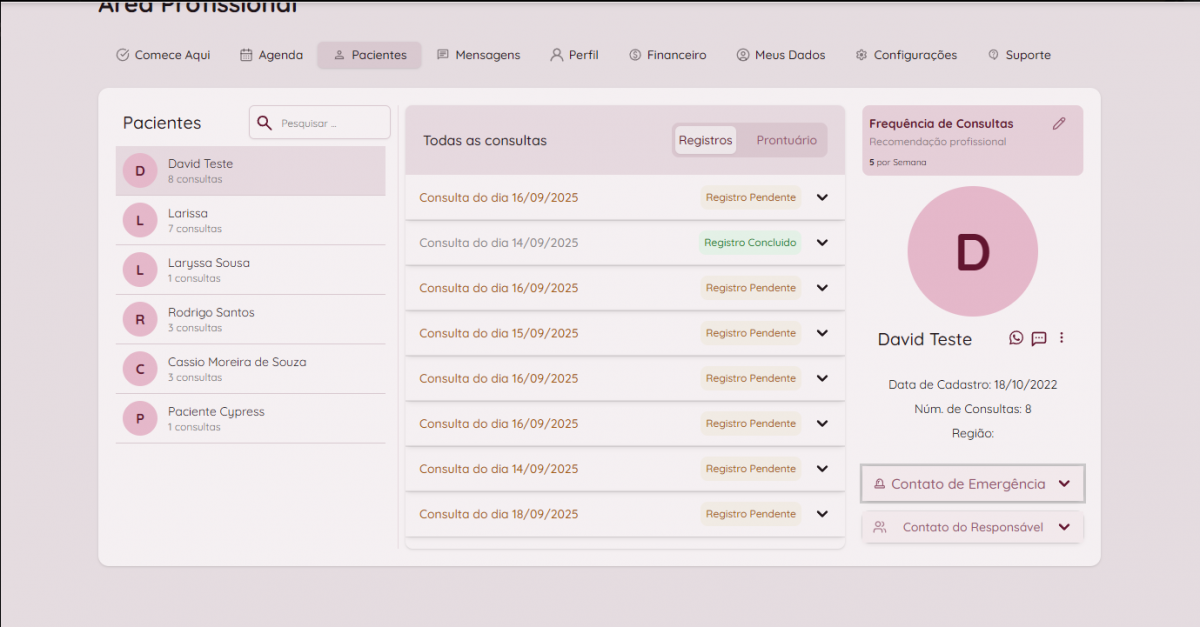
Task: Expand Contato de Emergência section
Action: [972, 484]
